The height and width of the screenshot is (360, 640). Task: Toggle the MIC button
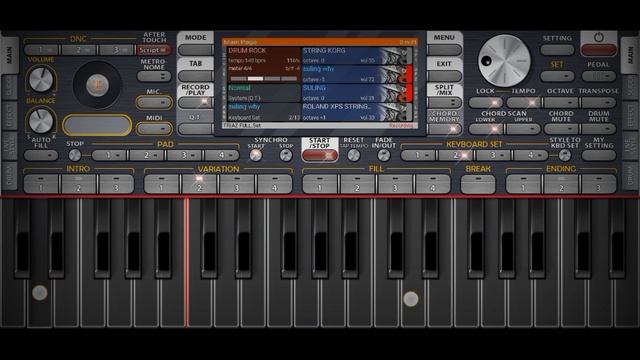coord(154,102)
